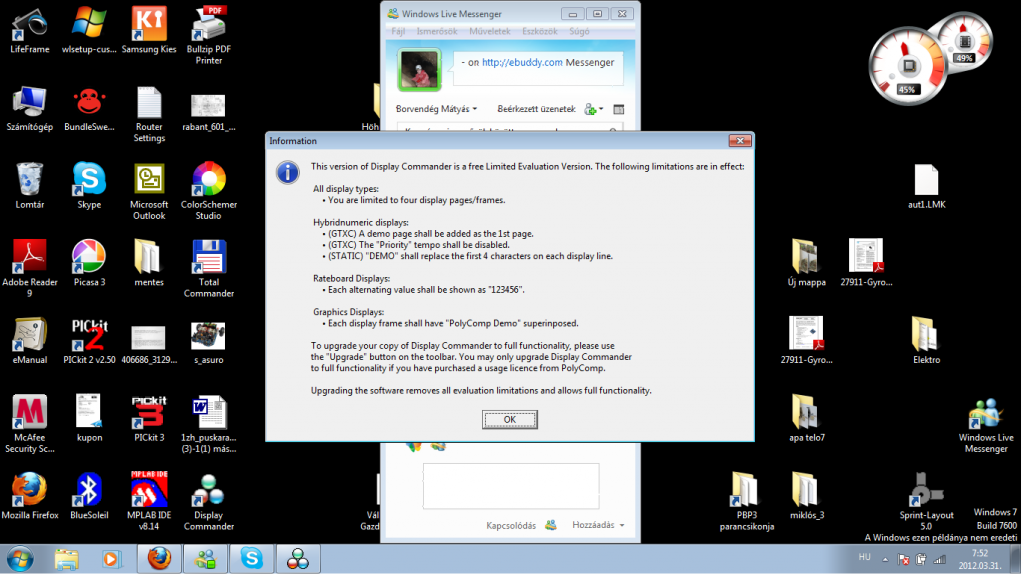1024x575 pixels.
Task: Select the kupon document icon
Action: 89,419
